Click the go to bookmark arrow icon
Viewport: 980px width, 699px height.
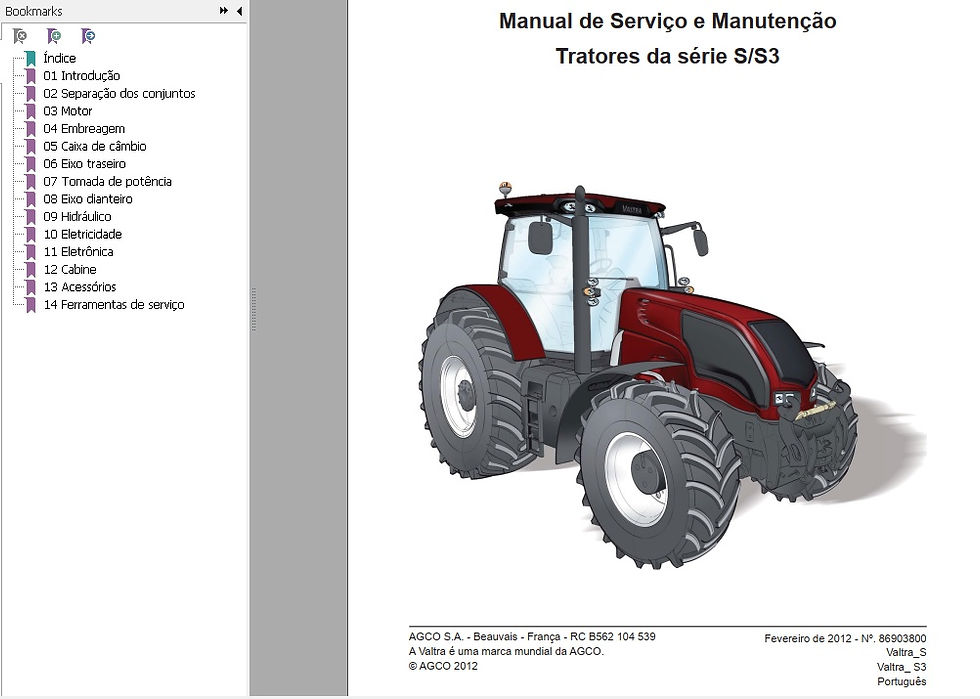pos(88,36)
